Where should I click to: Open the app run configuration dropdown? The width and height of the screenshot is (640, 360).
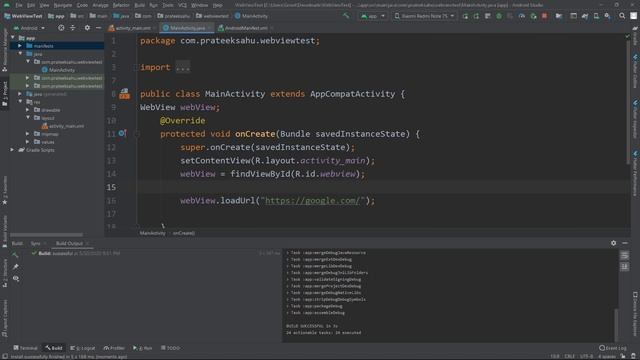pos(373,16)
